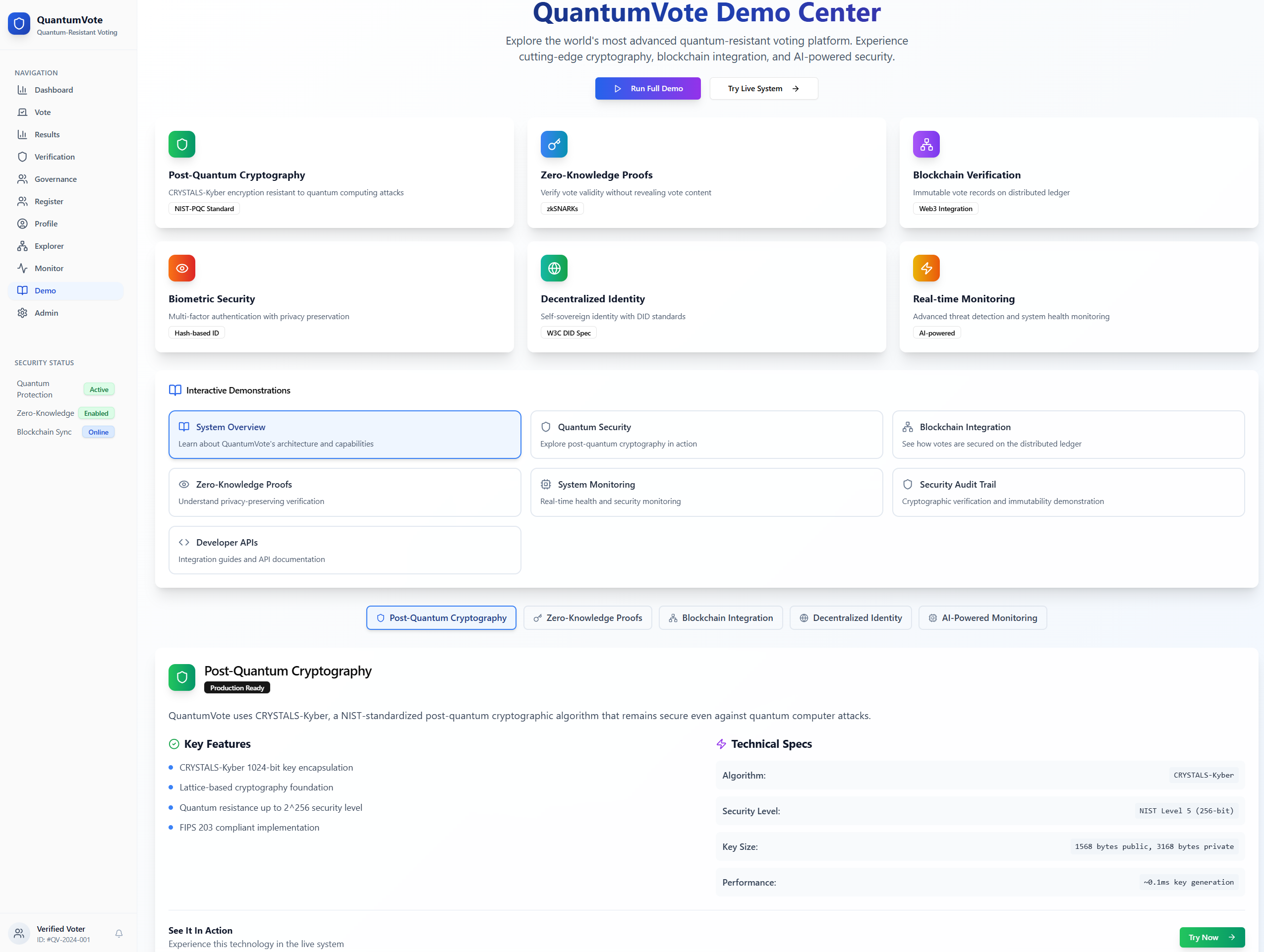Switch to the AI-Powered Monitoring tab
The image size is (1264, 952).
[x=982, y=617]
